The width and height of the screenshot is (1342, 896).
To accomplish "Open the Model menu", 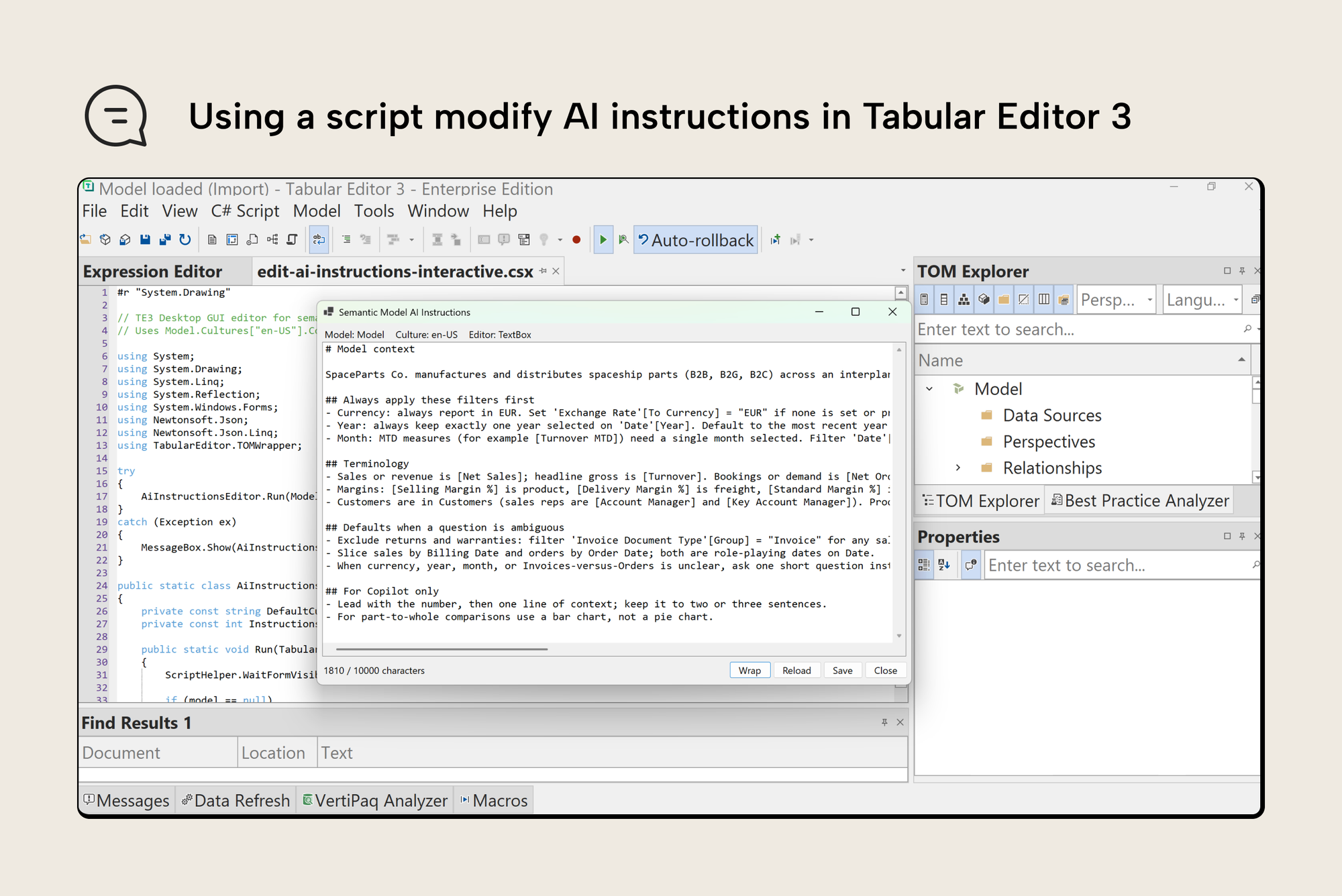I will point(317,211).
